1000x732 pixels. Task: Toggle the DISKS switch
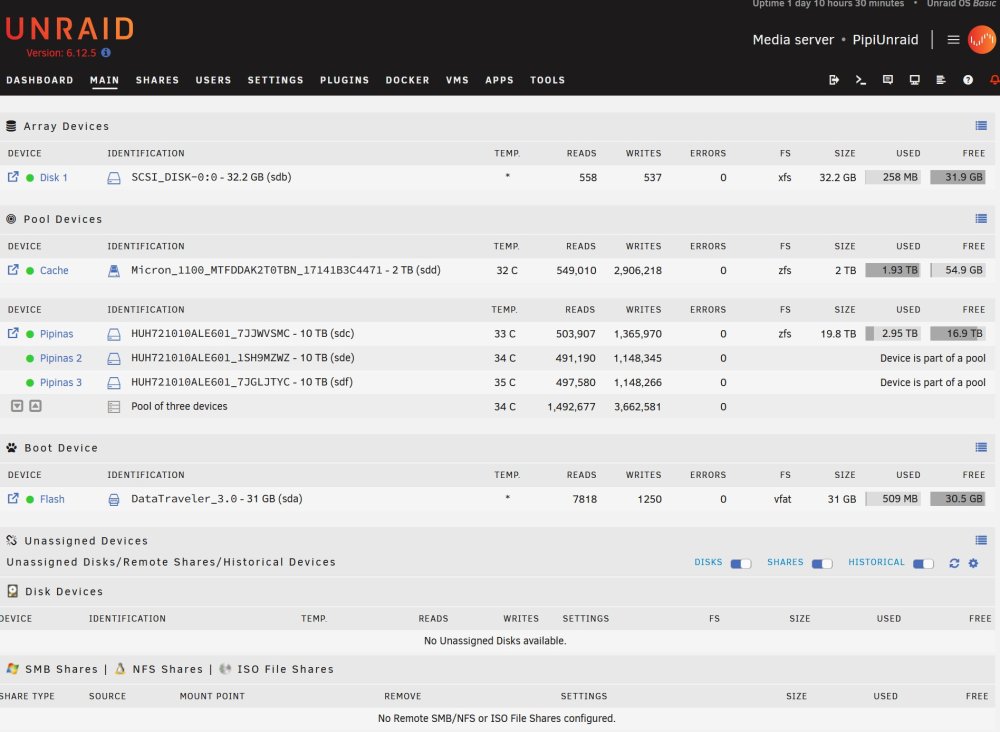(x=740, y=564)
